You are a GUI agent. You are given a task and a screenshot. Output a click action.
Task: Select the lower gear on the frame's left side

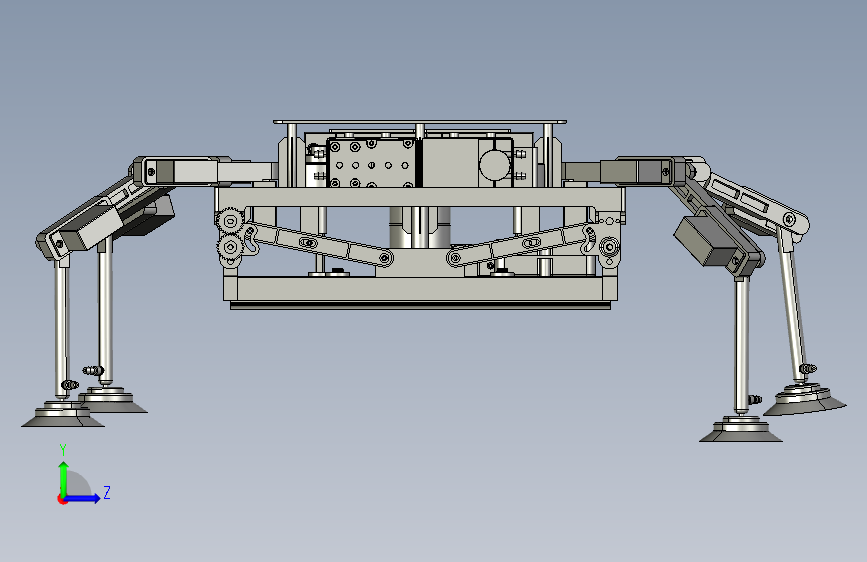pyautogui.click(x=231, y=247)
